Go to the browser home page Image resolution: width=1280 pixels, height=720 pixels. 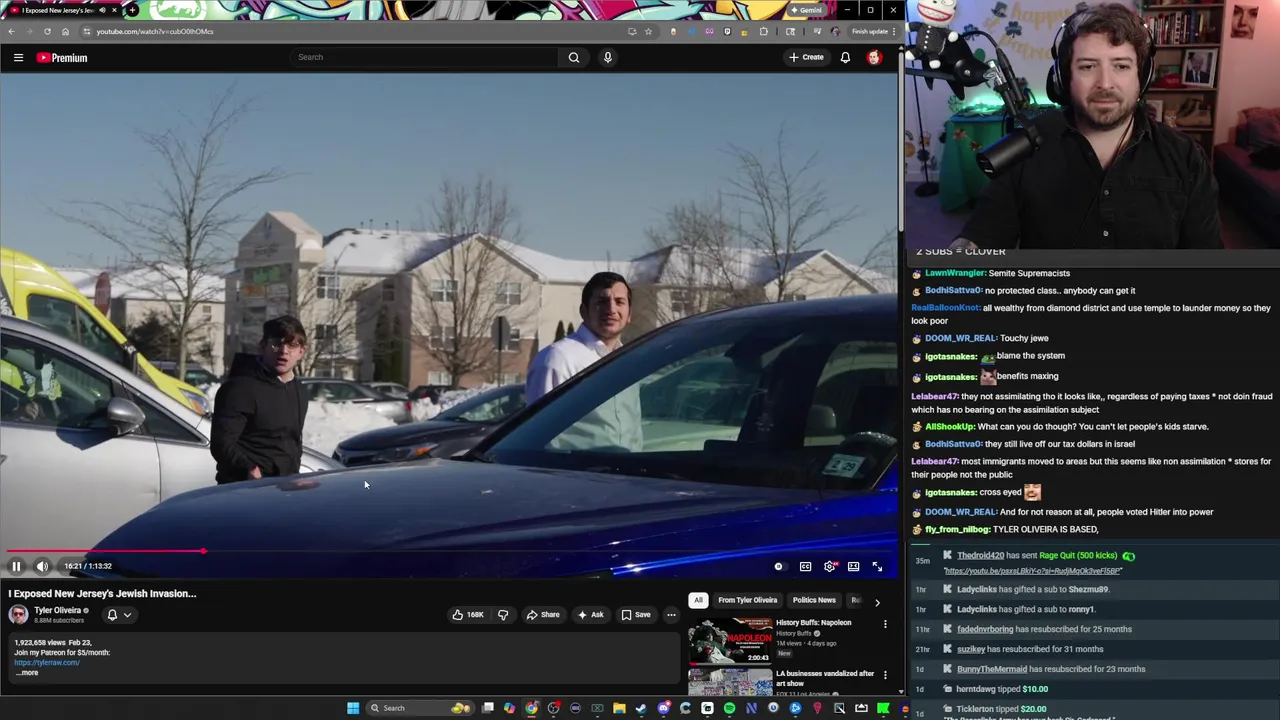point(65,31)
